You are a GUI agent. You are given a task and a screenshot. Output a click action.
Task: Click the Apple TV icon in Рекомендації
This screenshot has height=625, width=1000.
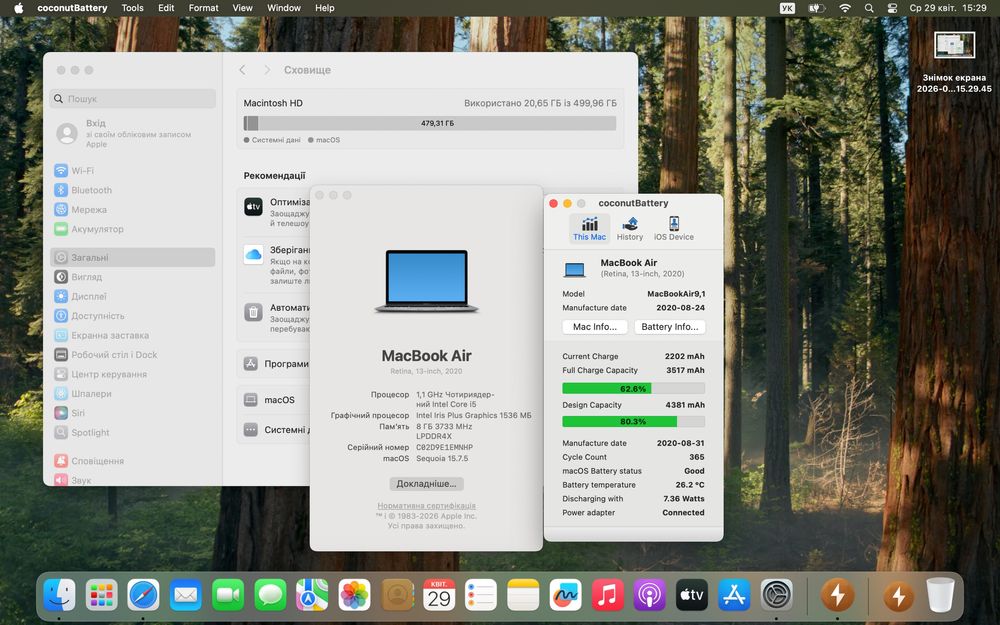point(253,207)
